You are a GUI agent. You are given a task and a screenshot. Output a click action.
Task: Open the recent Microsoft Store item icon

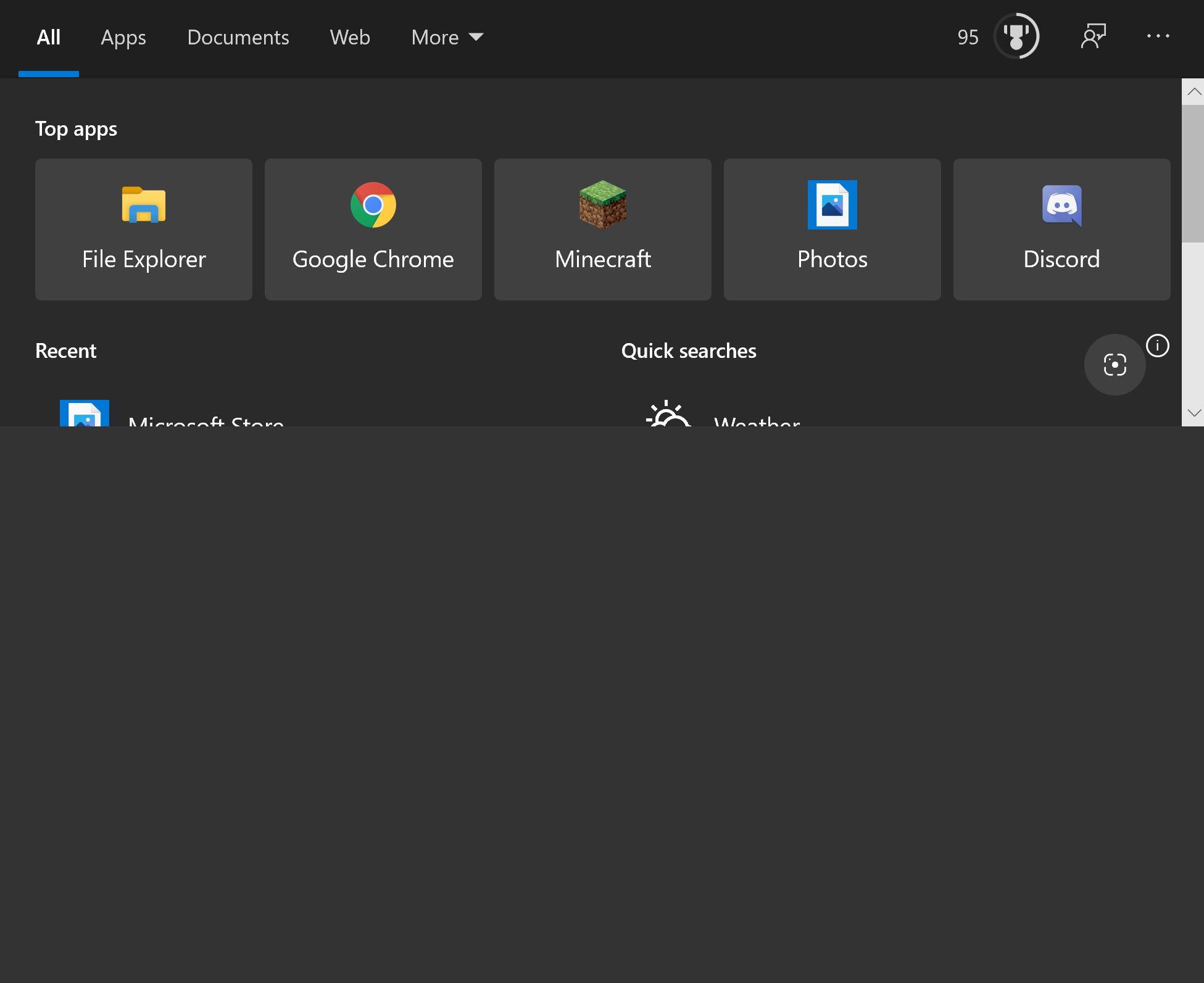click(85, 413)
